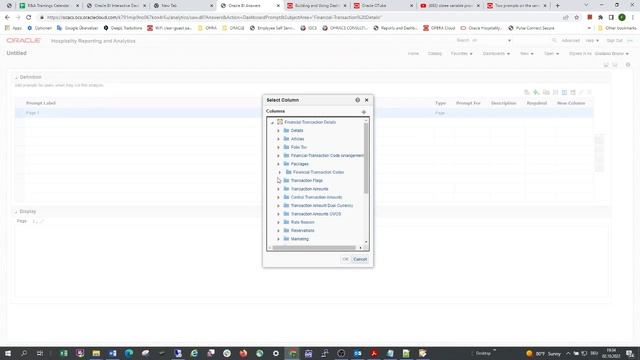Select Transaction Amounts DVOS folder
640x360 pixels.
[316, 214]
